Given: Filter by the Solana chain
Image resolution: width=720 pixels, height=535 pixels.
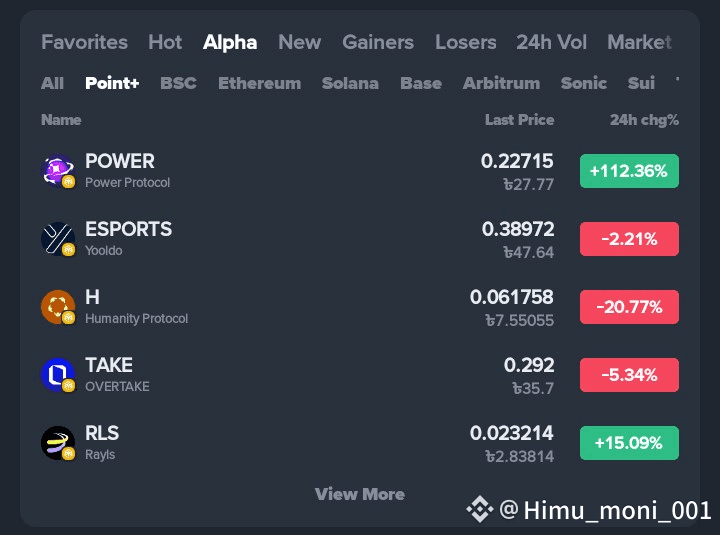Looking at the screenshot, I should coord(350,83).
